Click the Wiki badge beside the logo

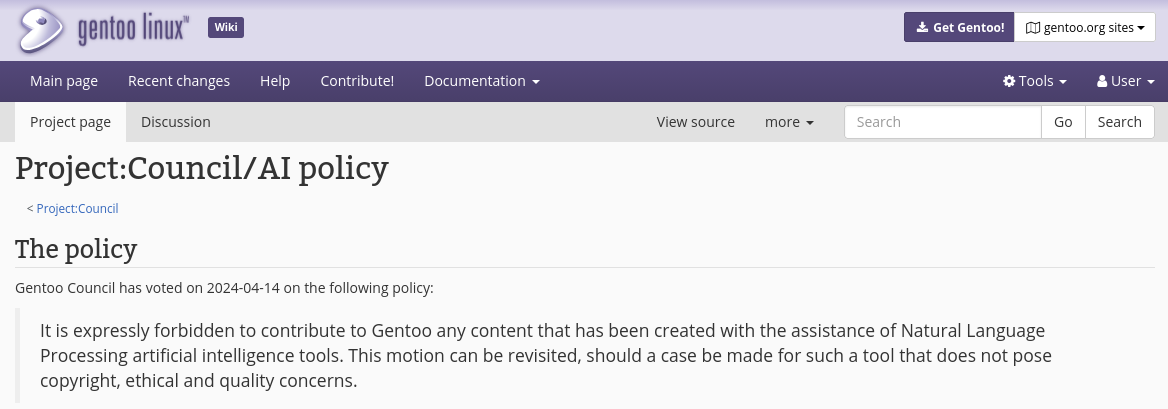(x=226, y=28)
